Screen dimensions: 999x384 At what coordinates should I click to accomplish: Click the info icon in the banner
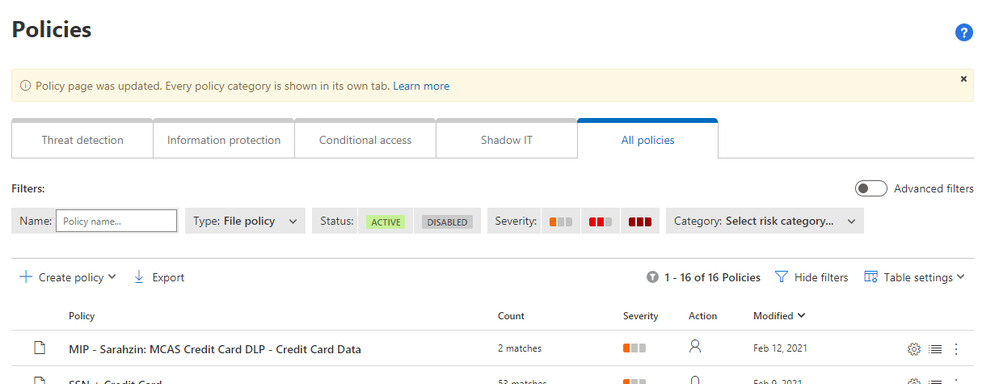click(x=25, y=86)
